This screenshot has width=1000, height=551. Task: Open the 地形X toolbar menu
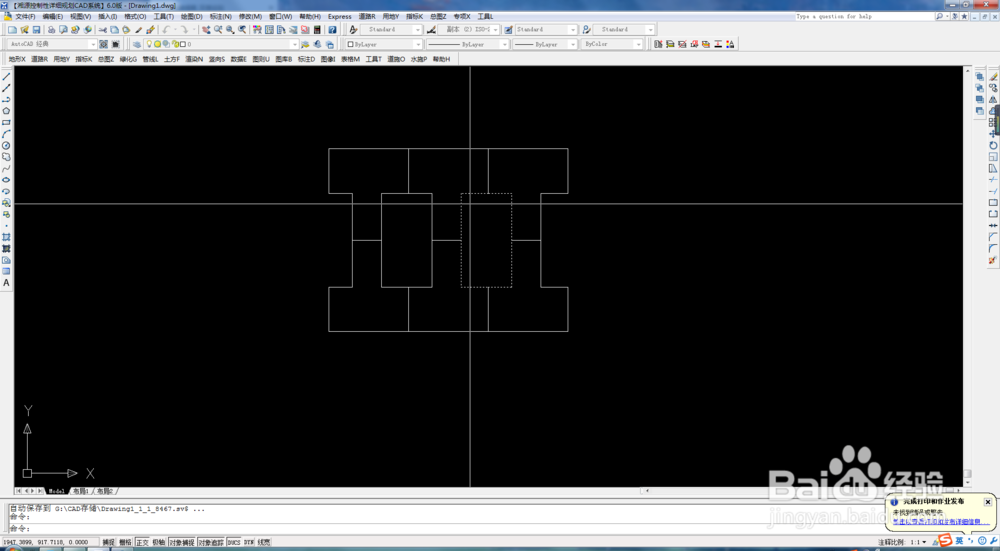pos(17,59)
